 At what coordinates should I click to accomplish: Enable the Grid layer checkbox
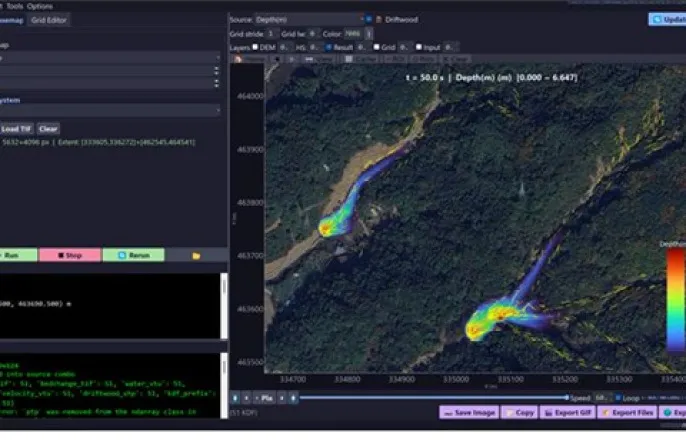tap(376, 47)
